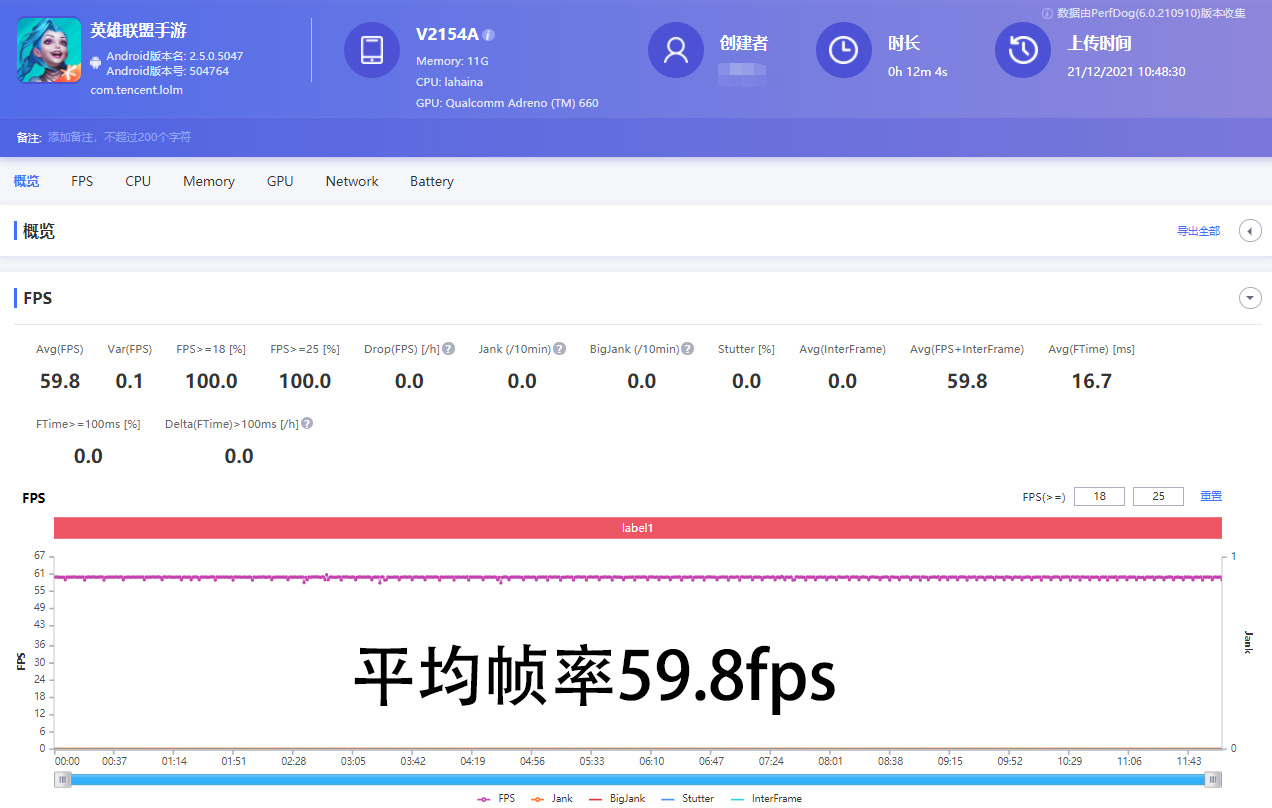Click the 创建者 creator person icon
Image resolution: width=1272 pixels, height=808 pixels.
pos(675,50)
